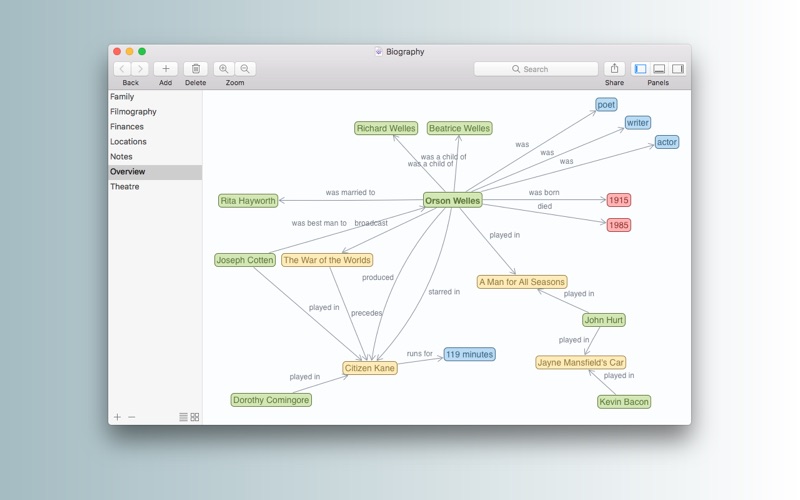This screenshot has width=800, height=500.
Task: Click the 'runs for' link label
Action: click(x=419, y=353)
